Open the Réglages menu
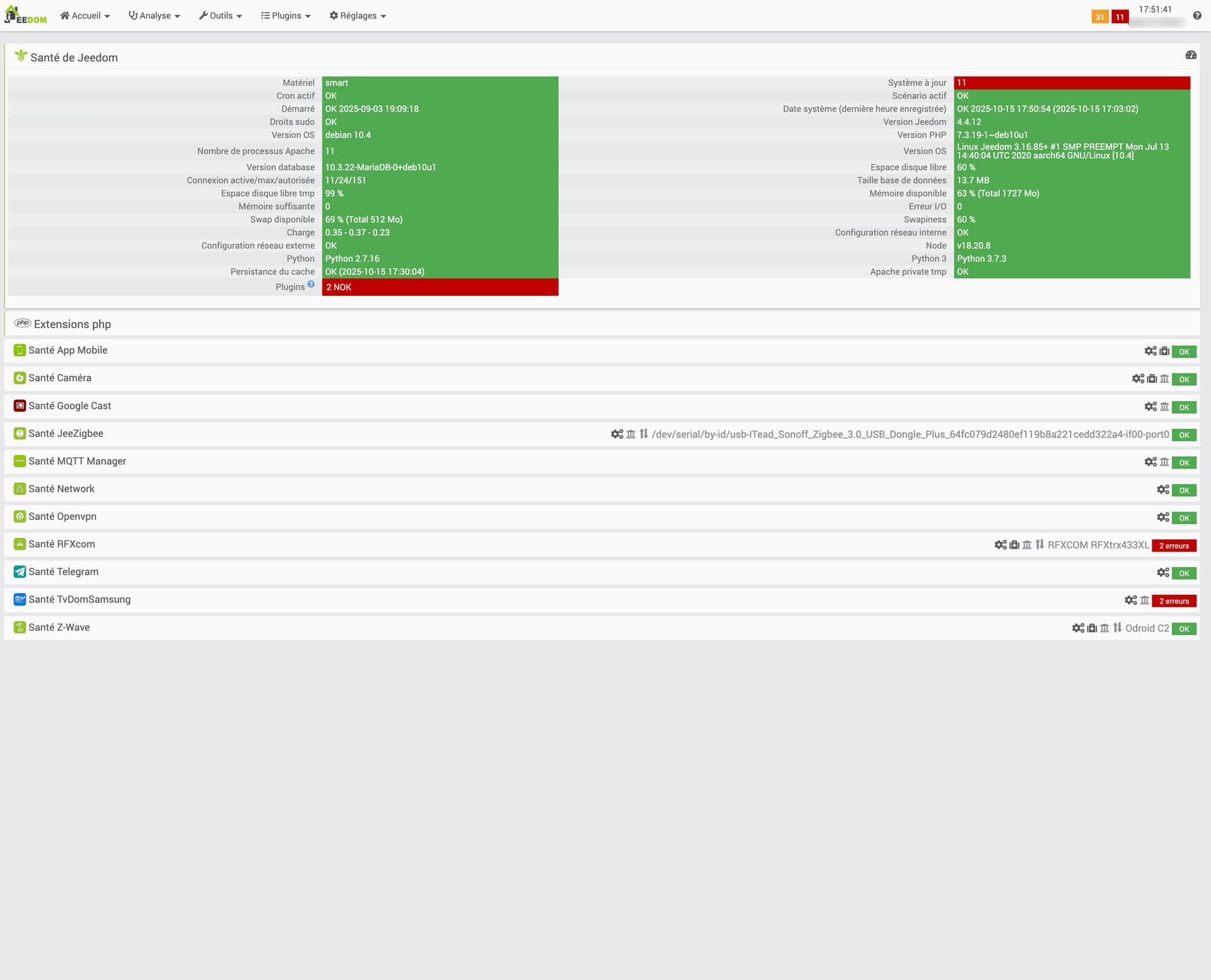 tap(358, 16)
